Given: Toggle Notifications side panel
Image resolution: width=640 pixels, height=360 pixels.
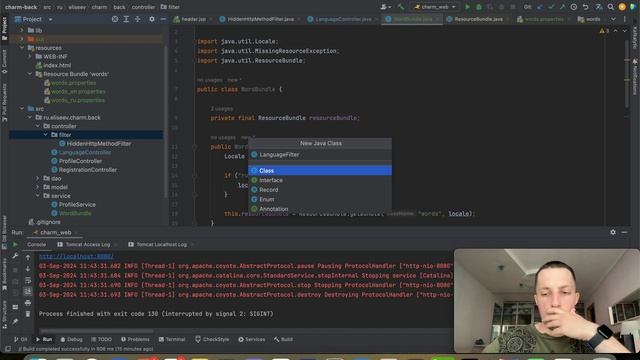Looking at the screenshot, I should 635,77.
